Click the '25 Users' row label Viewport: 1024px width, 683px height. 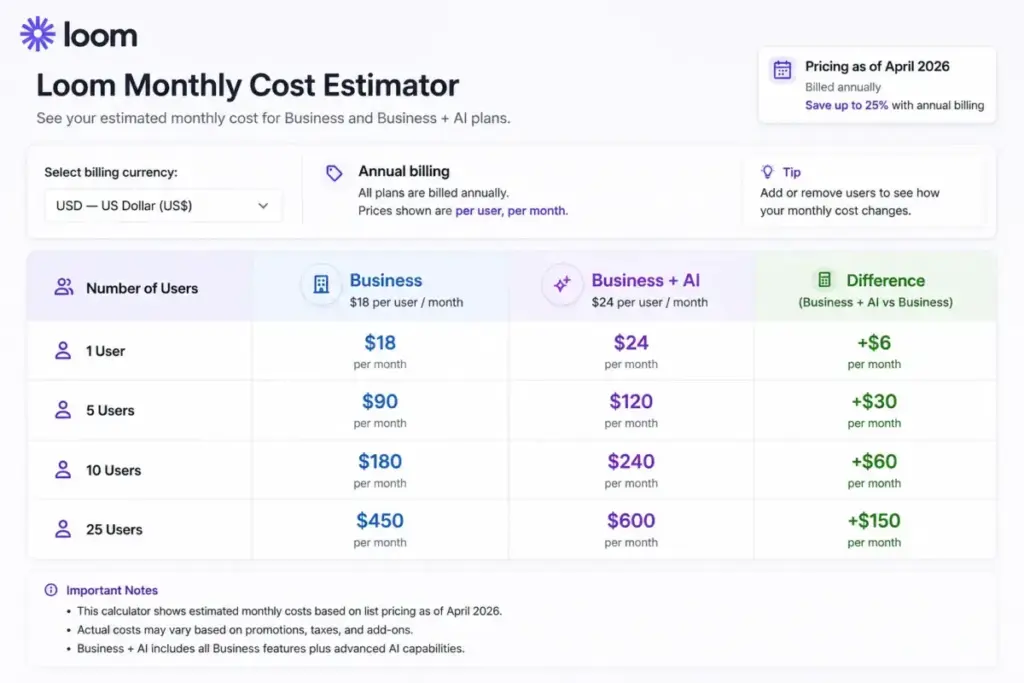pyautogui.click(x=114, y=530)
